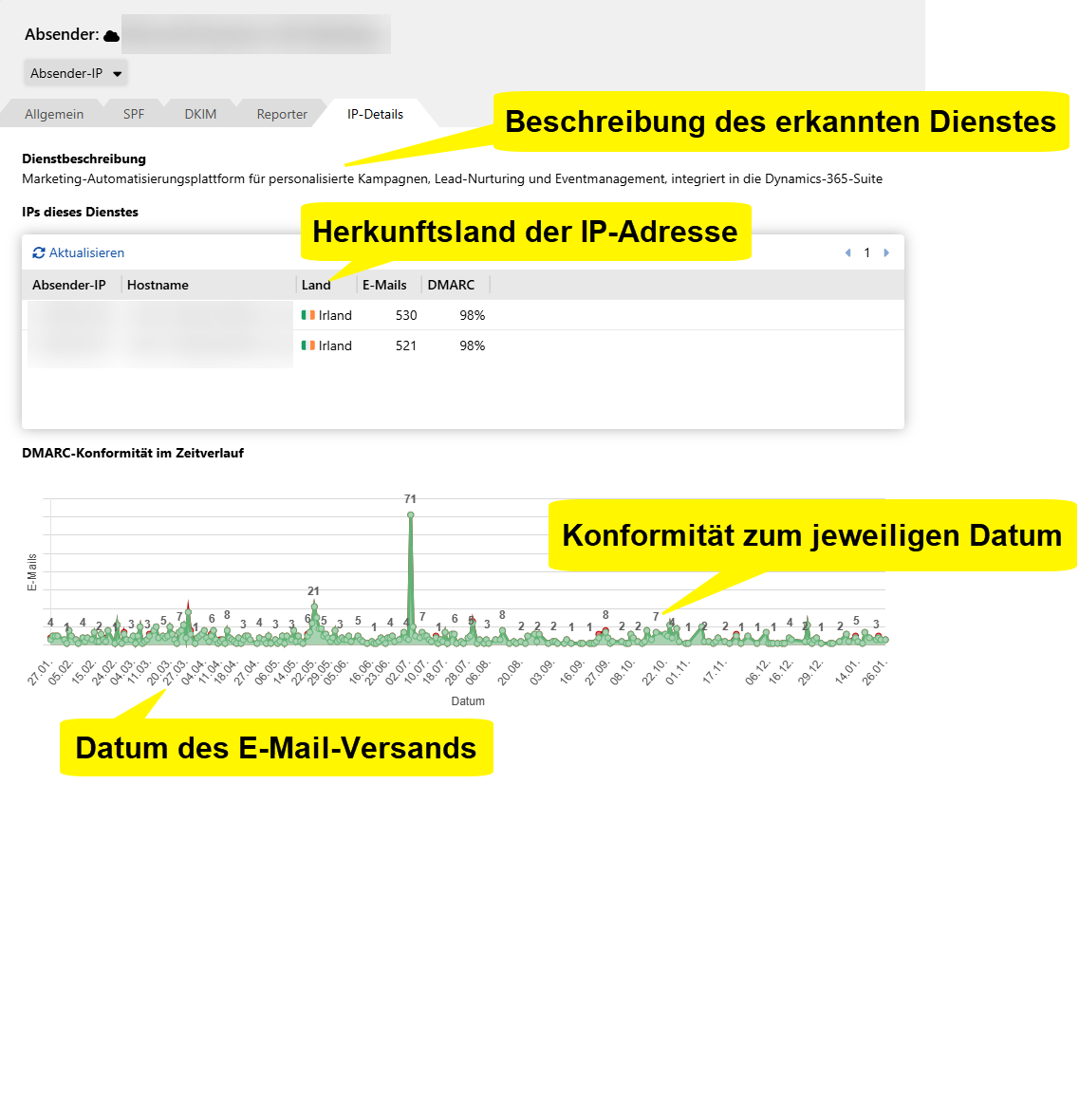The width and height of the screenshot is (1079, 1120).
Task: Switch to the Reporter tab
Action: point(282,114)
